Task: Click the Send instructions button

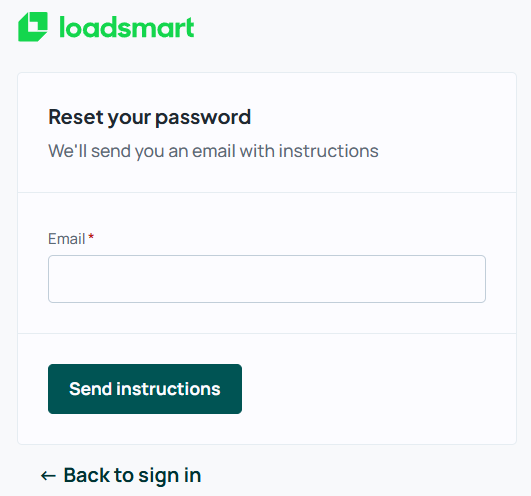Action: 145,389
